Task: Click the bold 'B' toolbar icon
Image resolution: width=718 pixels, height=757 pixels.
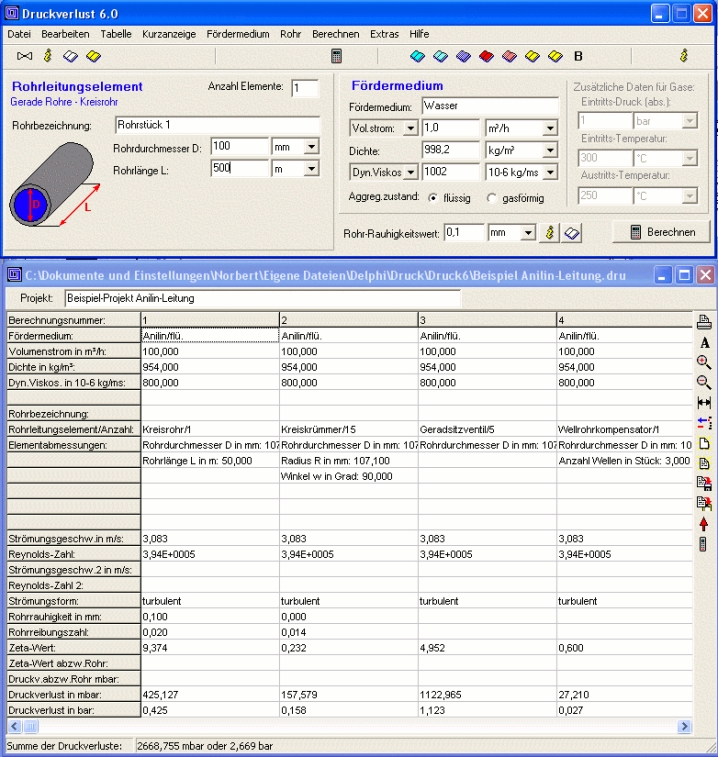Action: (x=578, y=56)
